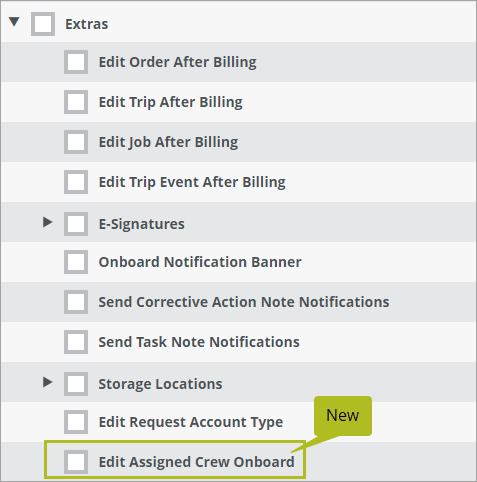Click the Edit Assigned Crew Onboard label
This screenshot has width=477, height=482.
click(197, 462)
